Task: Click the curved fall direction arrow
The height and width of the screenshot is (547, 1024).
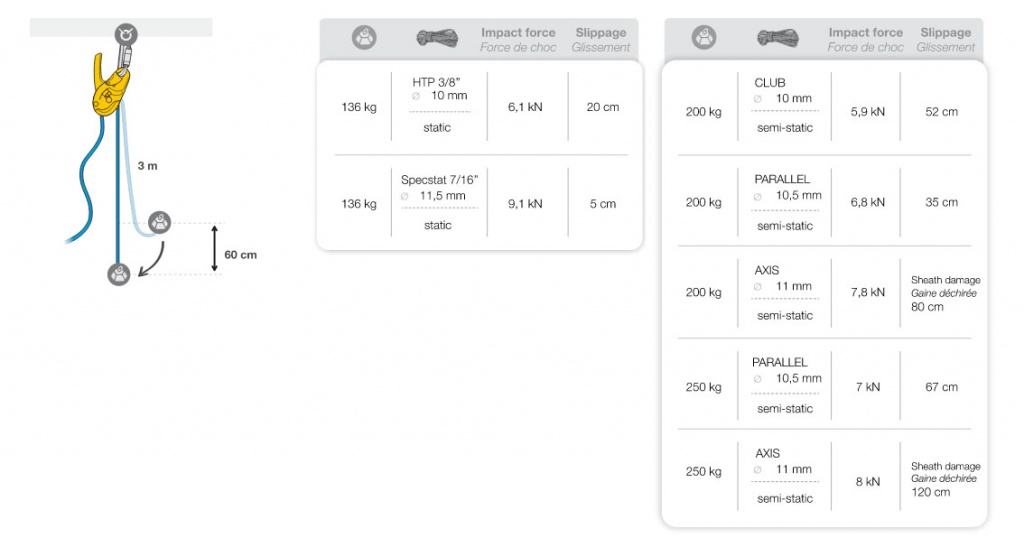Action: tap(151, 260)
